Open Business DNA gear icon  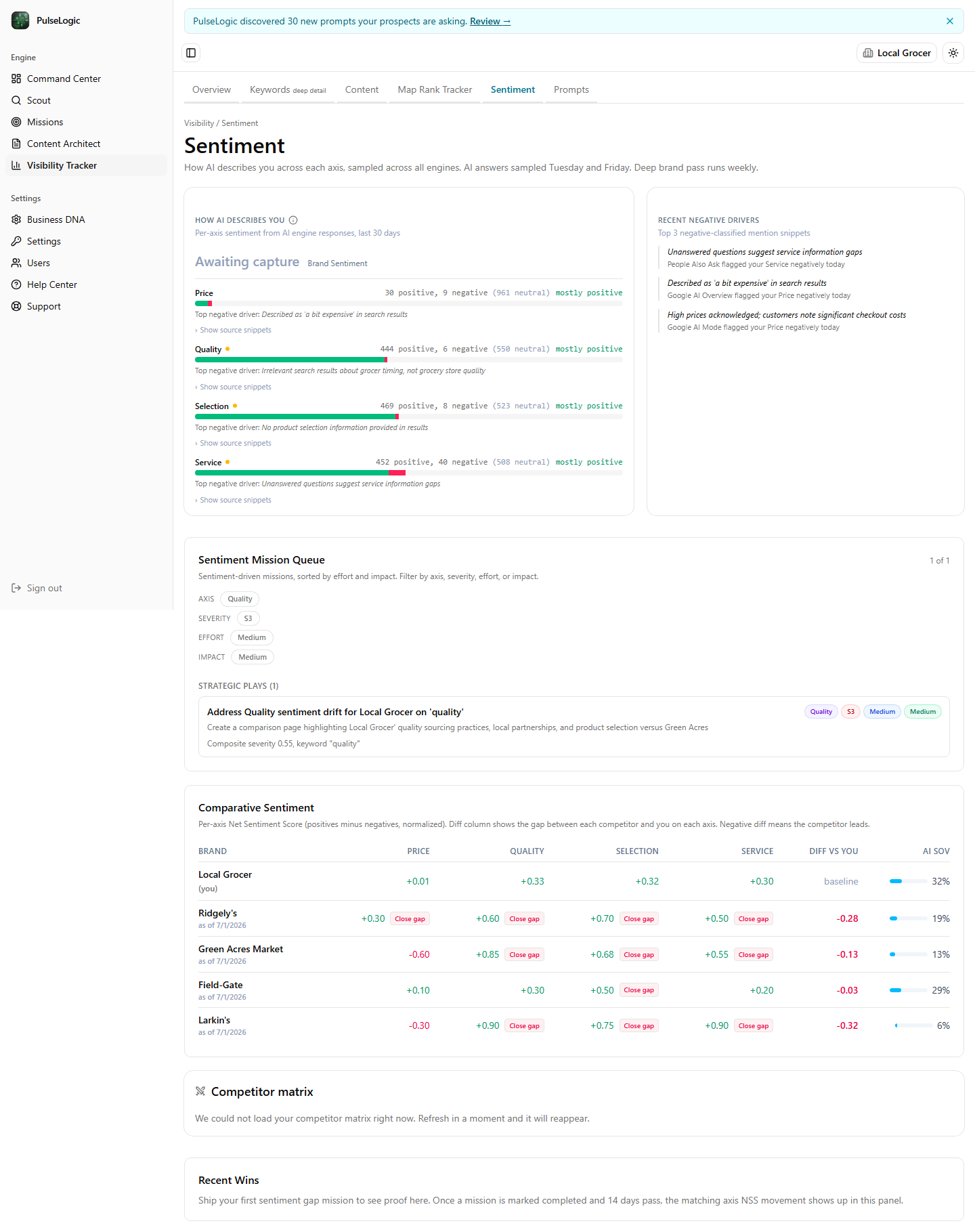[x=16, y=219]
